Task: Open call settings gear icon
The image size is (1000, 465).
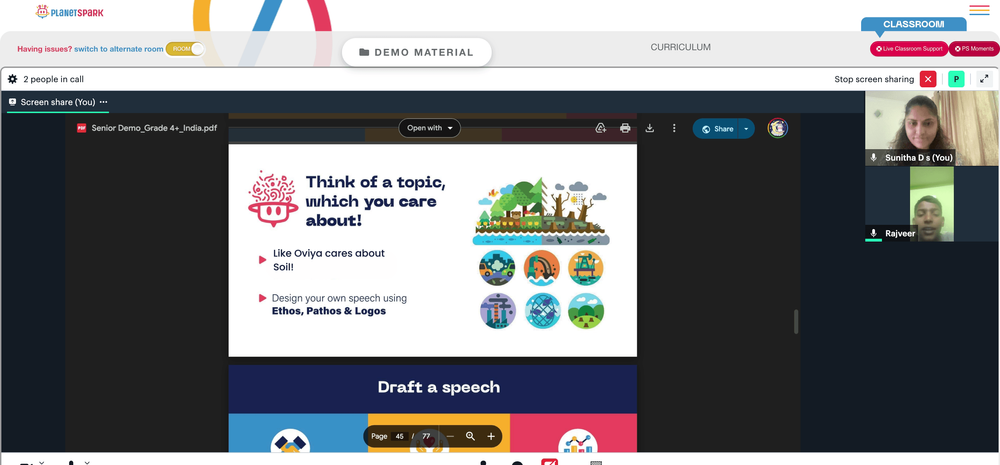Action: [x=12, y=79]
